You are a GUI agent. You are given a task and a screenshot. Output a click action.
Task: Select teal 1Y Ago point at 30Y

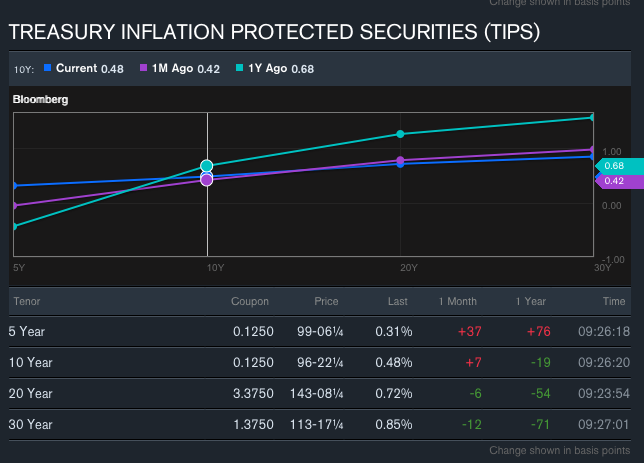pos(593,118)
